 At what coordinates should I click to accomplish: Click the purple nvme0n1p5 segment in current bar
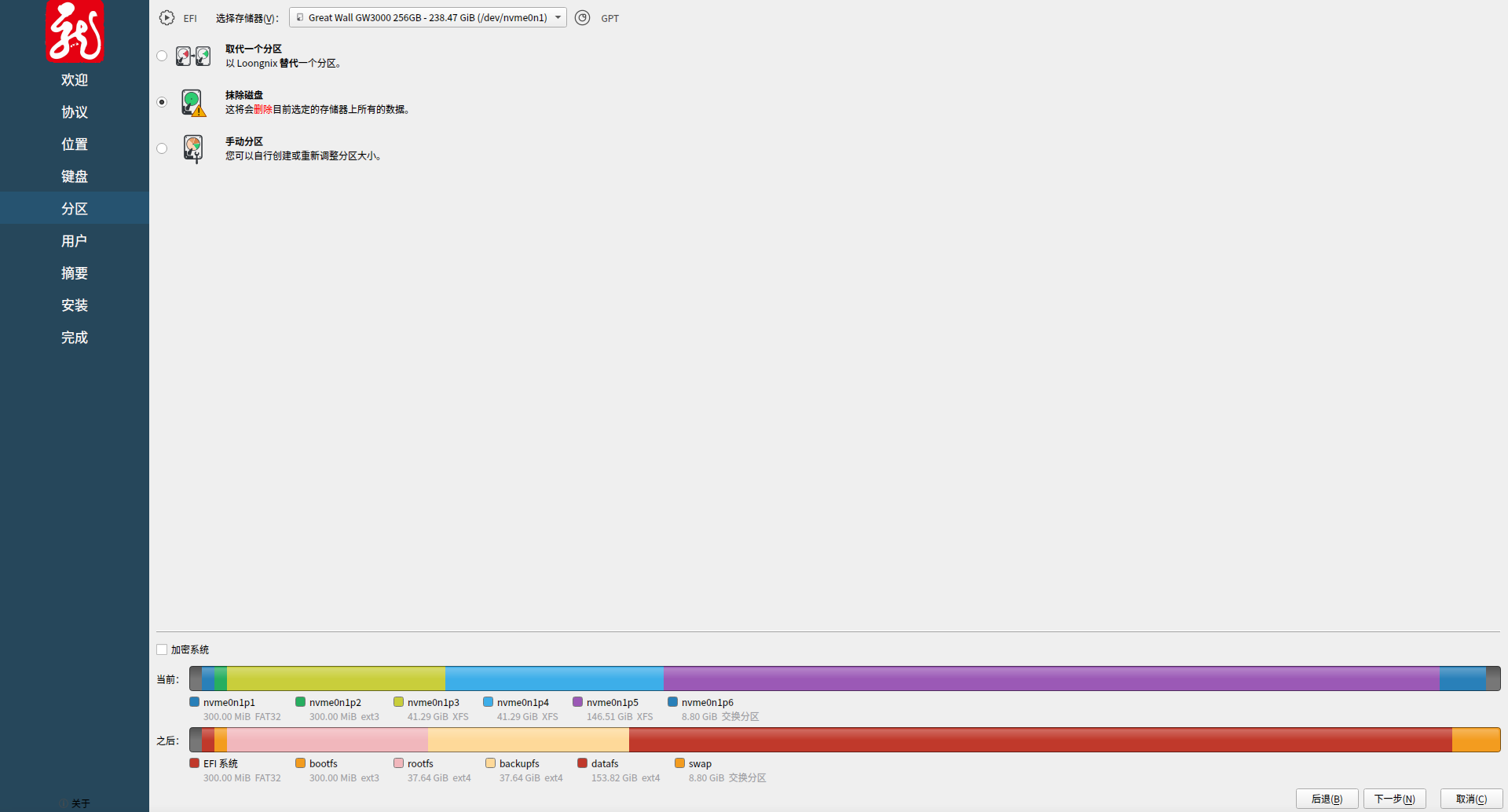click(1051, 678)
